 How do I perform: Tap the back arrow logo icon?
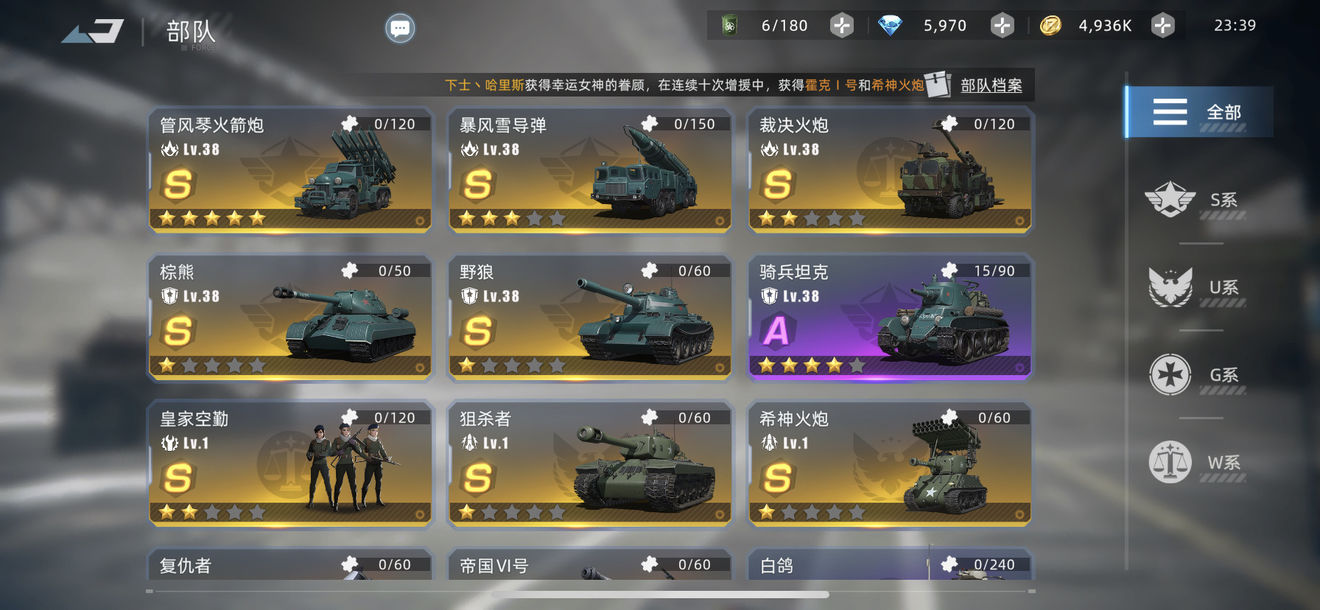[93, 31]
